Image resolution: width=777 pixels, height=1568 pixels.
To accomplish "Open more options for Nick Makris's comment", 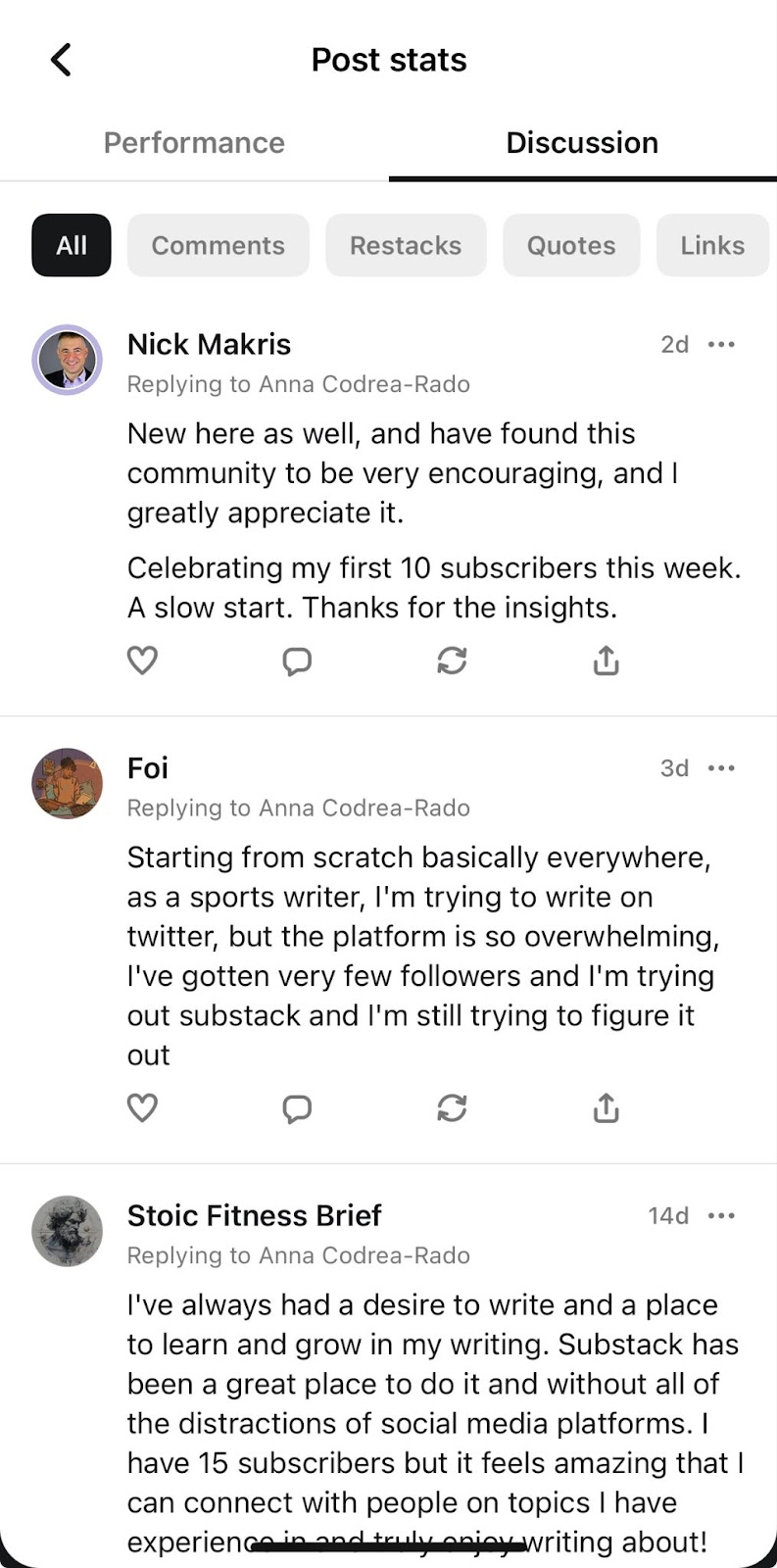I will pyautogui.click(x=721, y=345).
